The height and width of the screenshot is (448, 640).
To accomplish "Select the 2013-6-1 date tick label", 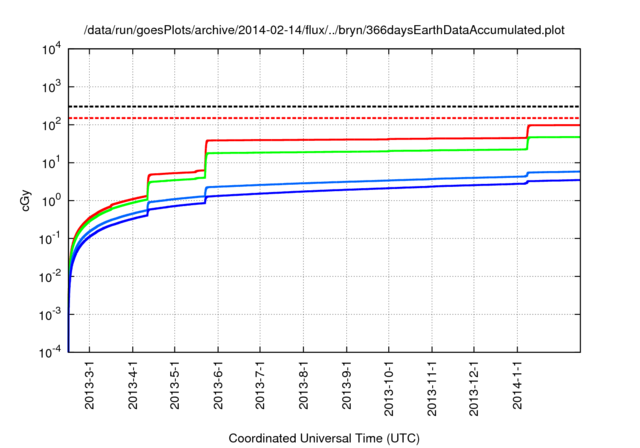I will pyautogui.click(x=218, y=386).
